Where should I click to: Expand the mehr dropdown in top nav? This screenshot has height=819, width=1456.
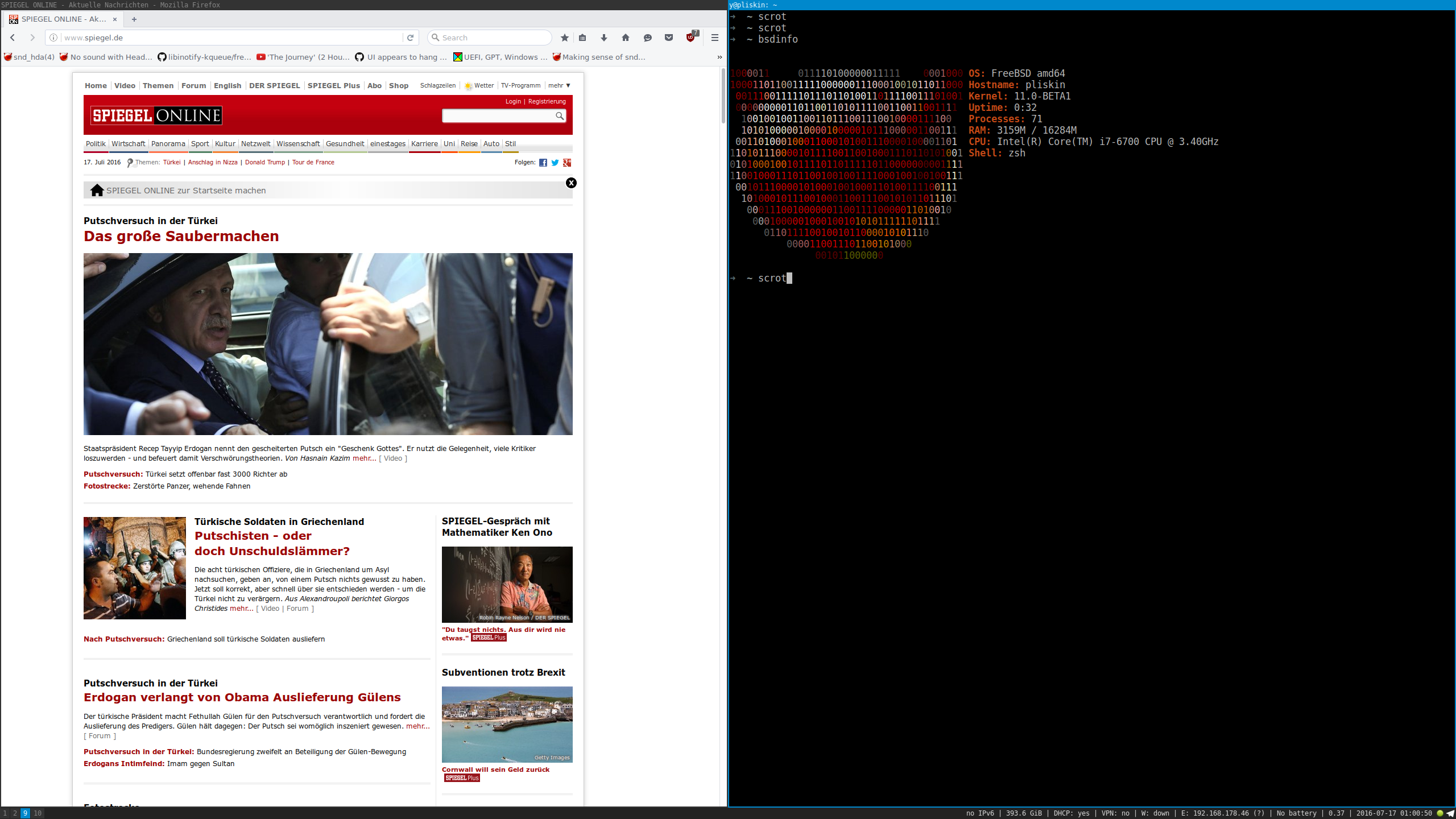point(559,85)
